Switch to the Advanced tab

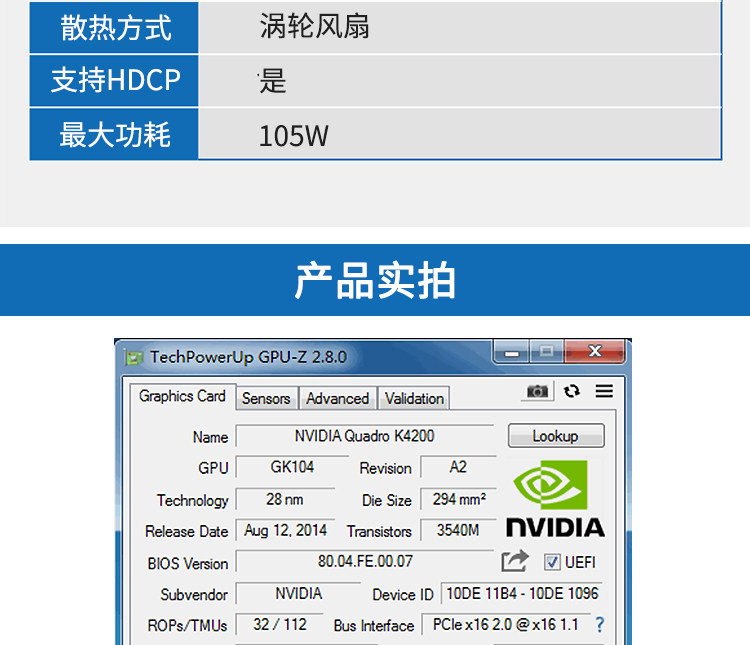coord(338,399)
